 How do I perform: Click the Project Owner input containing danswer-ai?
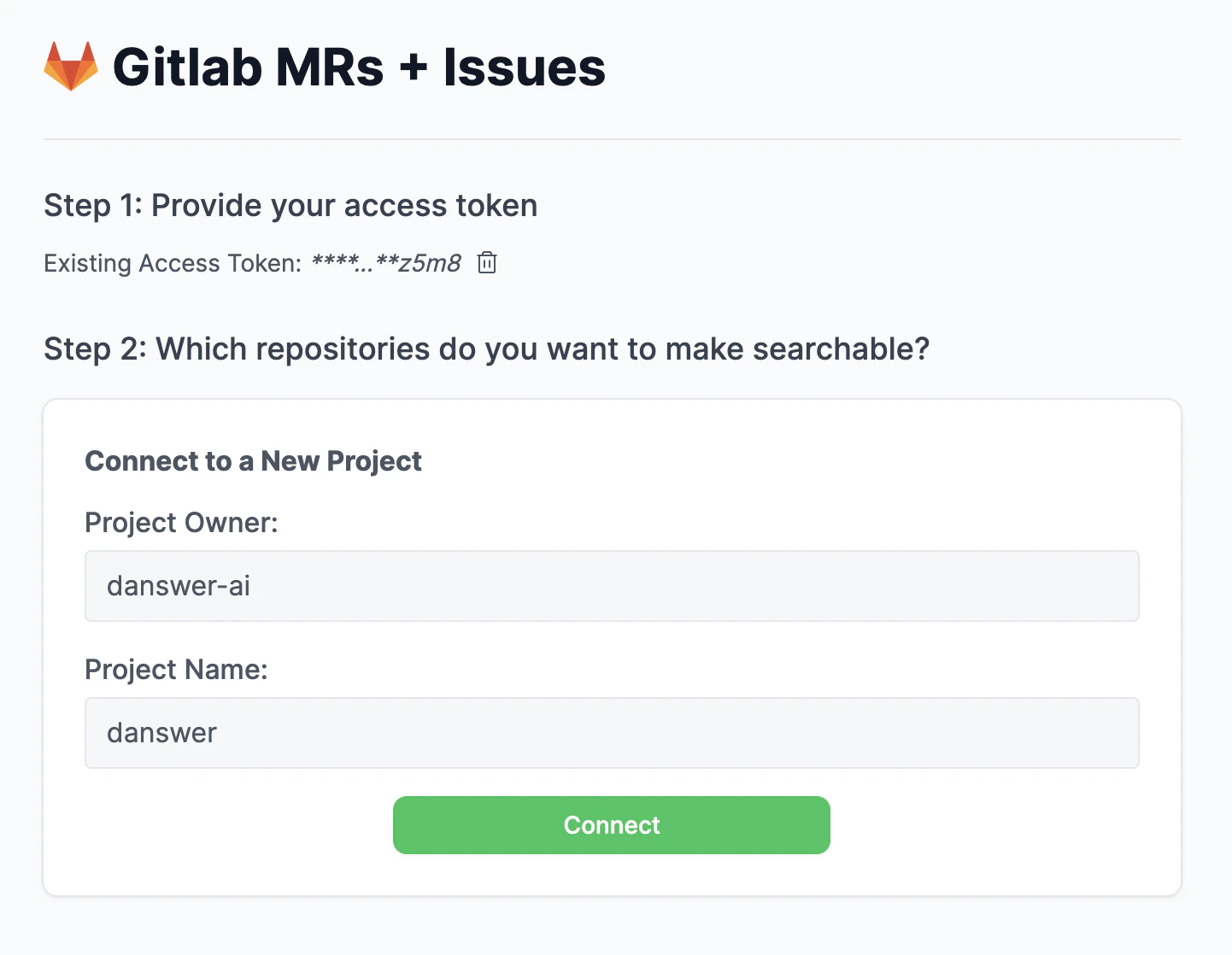pyautogui.click(x=611, y=586)
